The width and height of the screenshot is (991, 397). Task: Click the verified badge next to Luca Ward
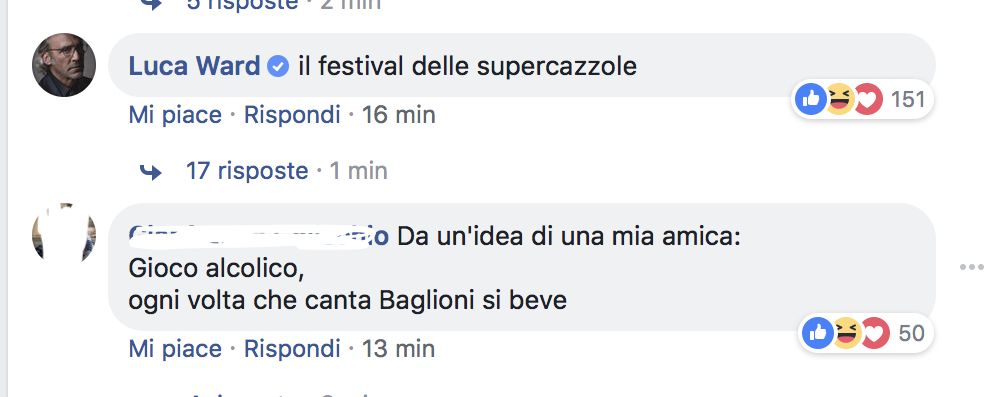tap(278, 66)
